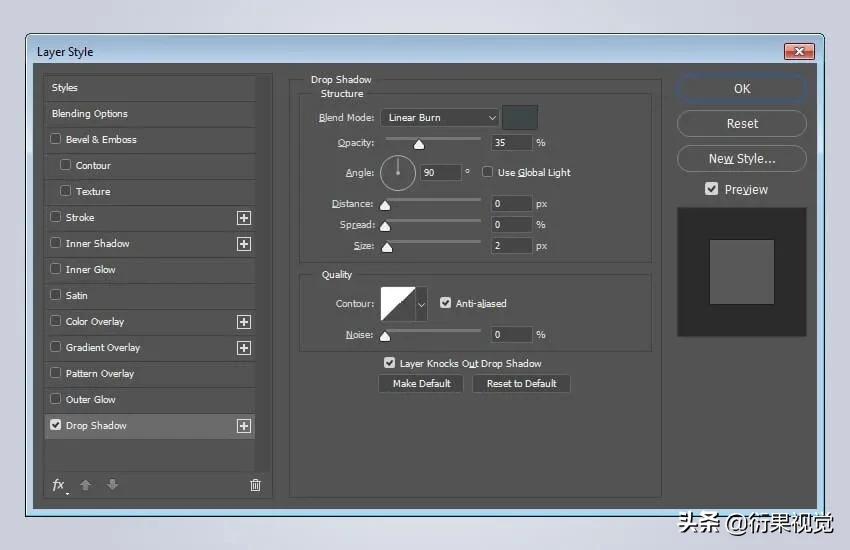Viewport: 850px width, 550px height.
Task: Click the Size value field
Action: [511, 245]
